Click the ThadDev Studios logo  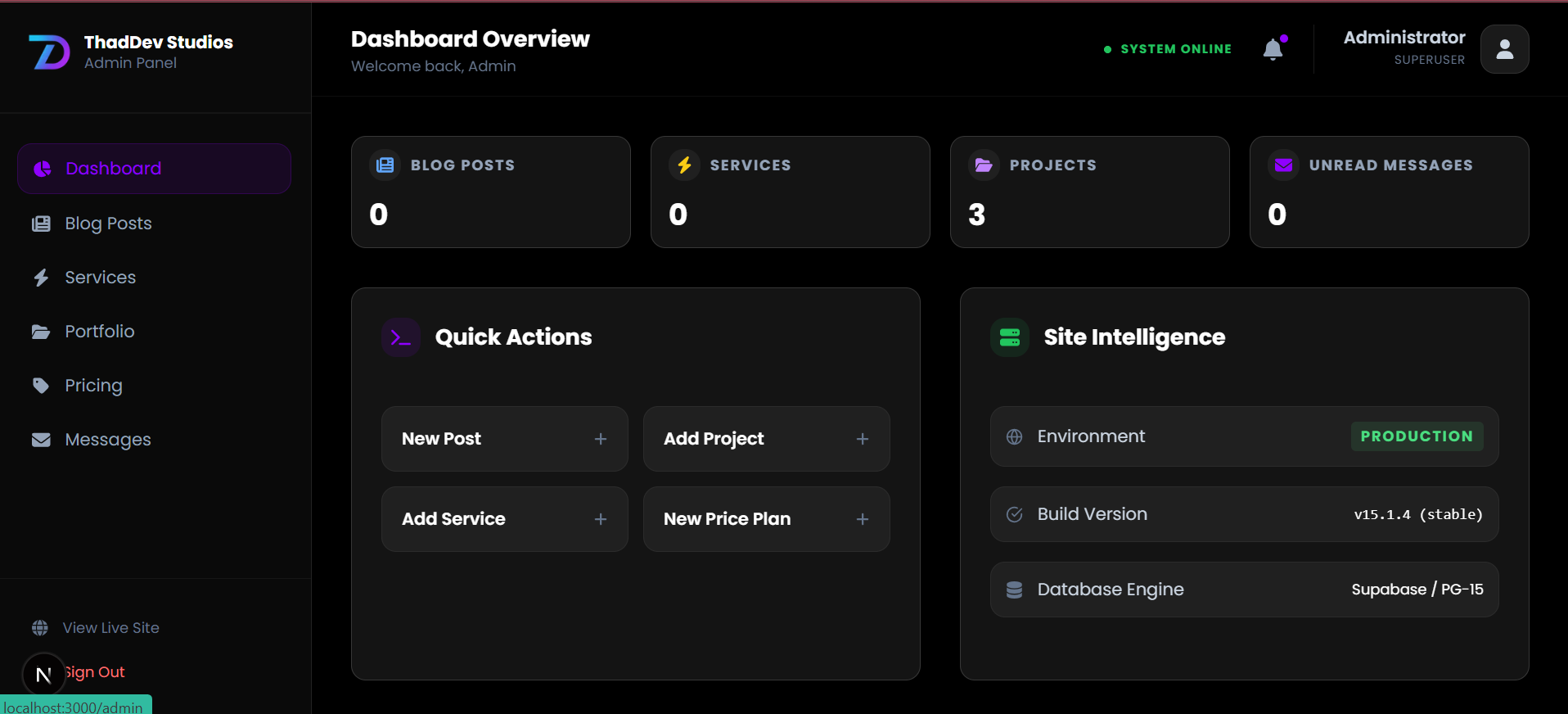click(49, 52)
